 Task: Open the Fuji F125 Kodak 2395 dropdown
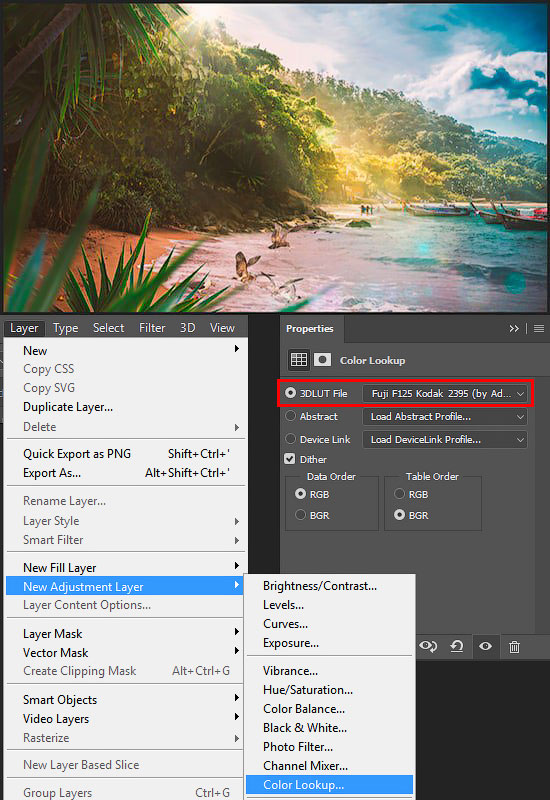pyautogui.click(x=445, y=393)
